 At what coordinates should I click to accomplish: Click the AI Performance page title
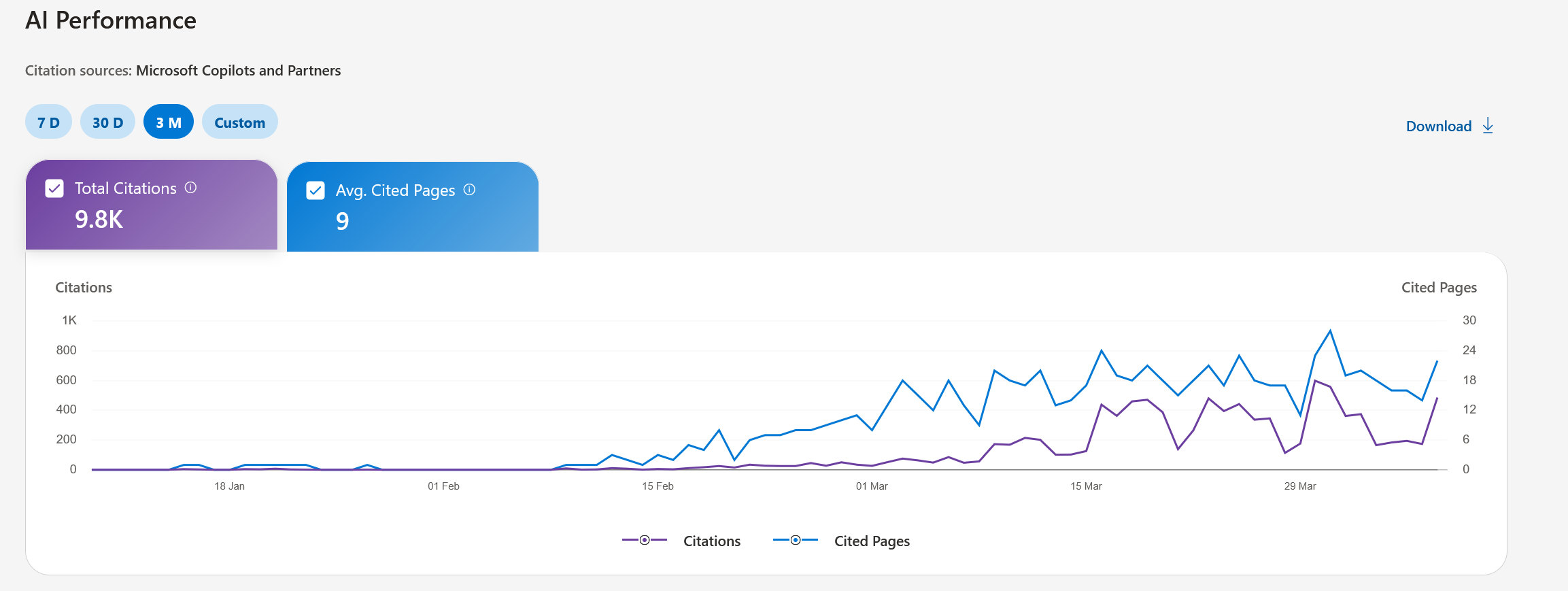pos(111,20)
